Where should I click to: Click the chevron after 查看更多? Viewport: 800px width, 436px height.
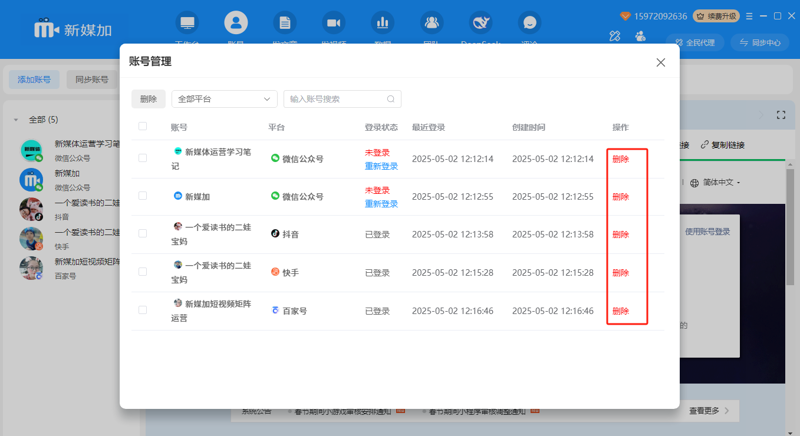pyautogui.click(x=727, y=411)
